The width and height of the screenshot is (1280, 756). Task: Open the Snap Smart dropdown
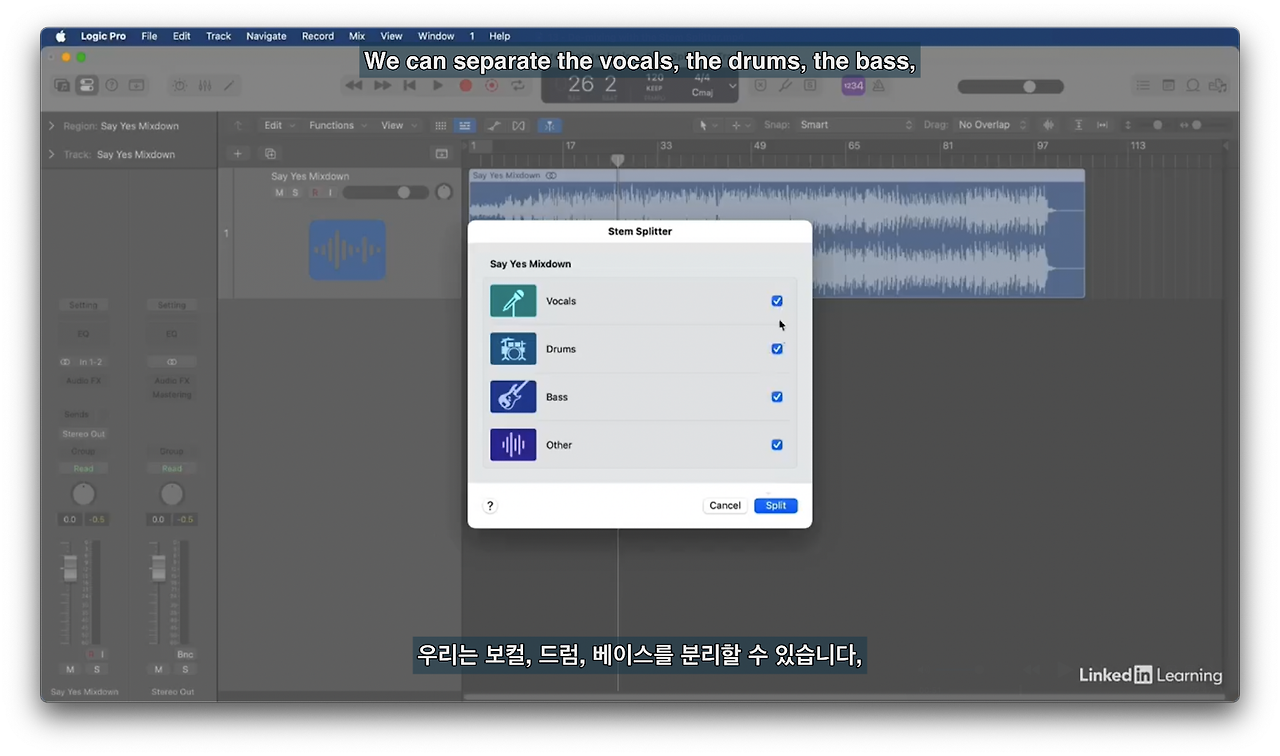(x=856, y=125)
